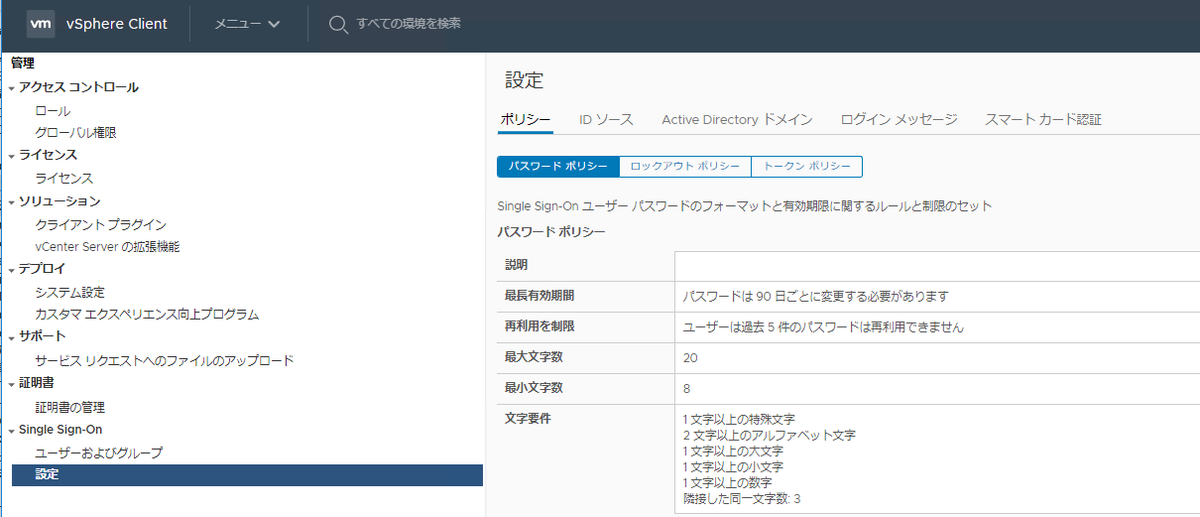Screen dimensions: 1200x517
Task: Switch to the ログイン メッセージ tab
Action: point(899,119)
